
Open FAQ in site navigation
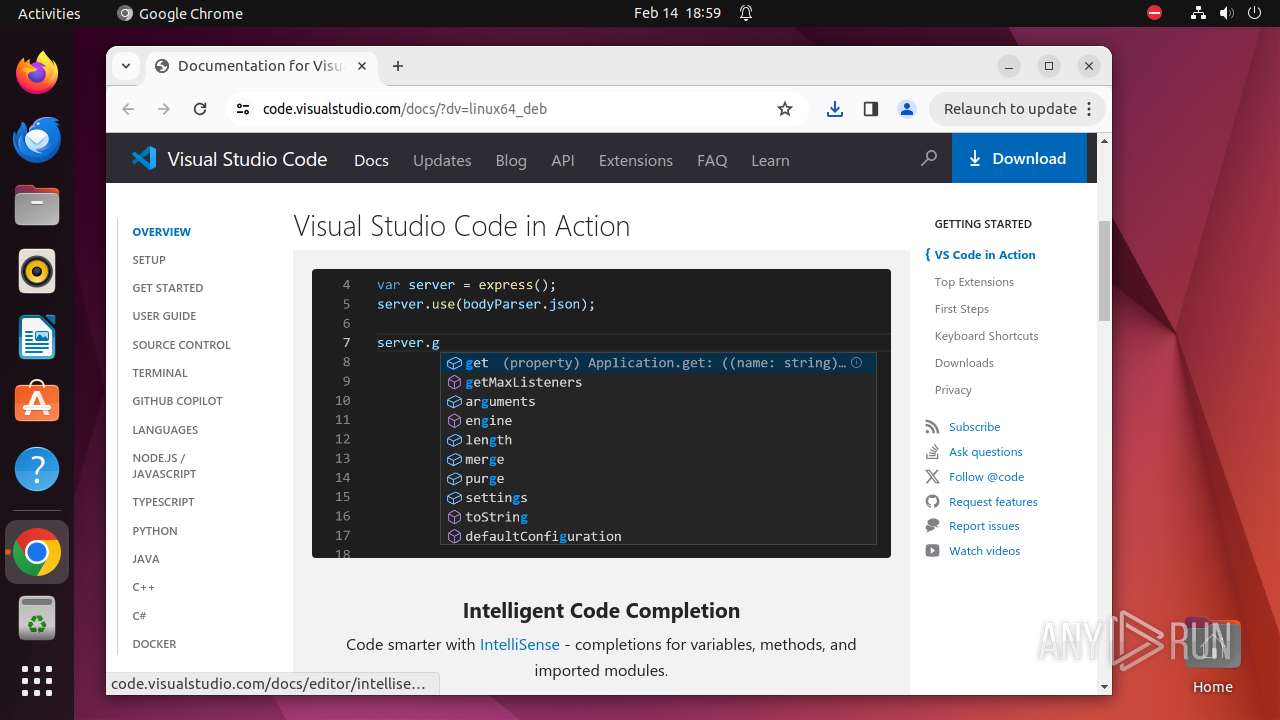tap(712, 160)
